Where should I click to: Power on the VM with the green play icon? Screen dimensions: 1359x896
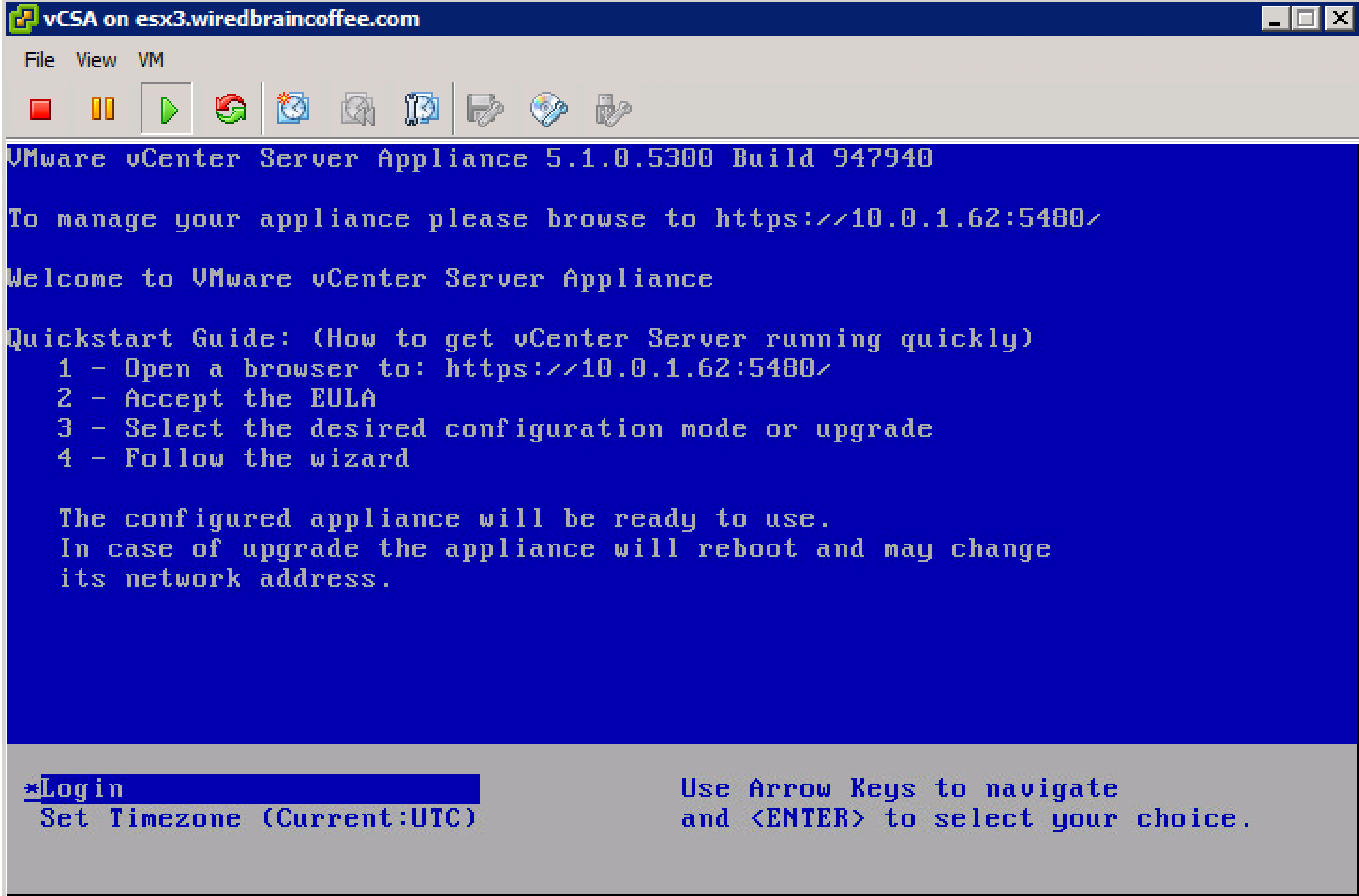pyautogui.click(x=168, y=110)
